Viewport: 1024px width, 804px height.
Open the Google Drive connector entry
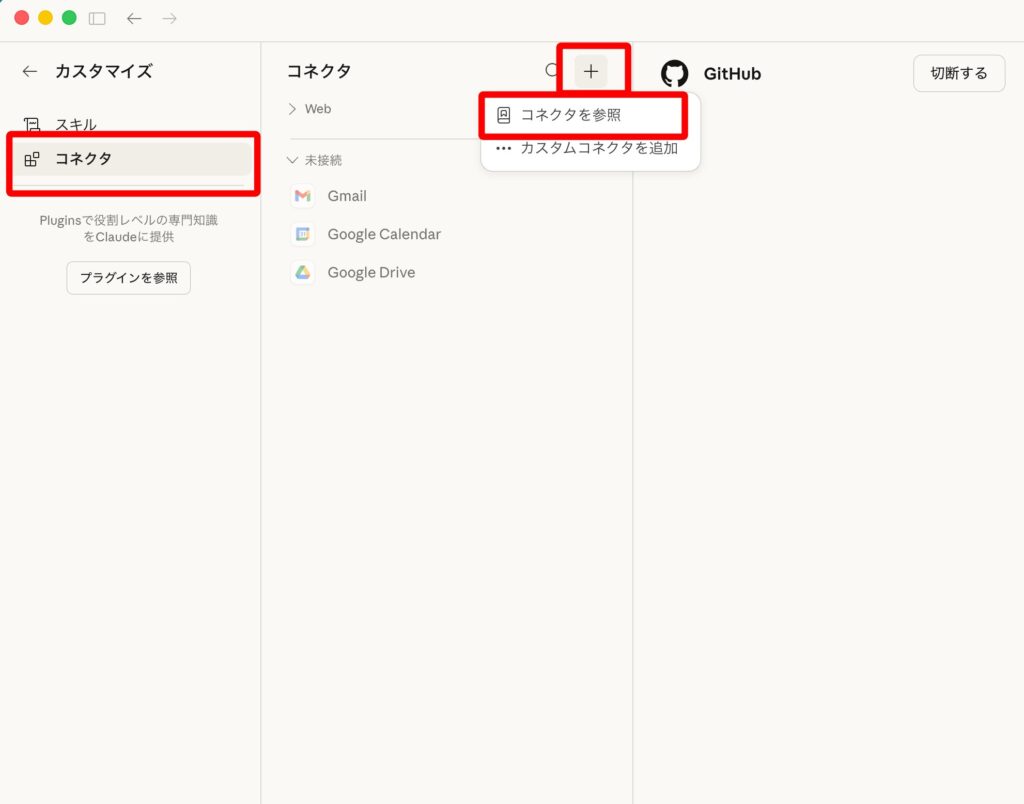pos(371,272)
